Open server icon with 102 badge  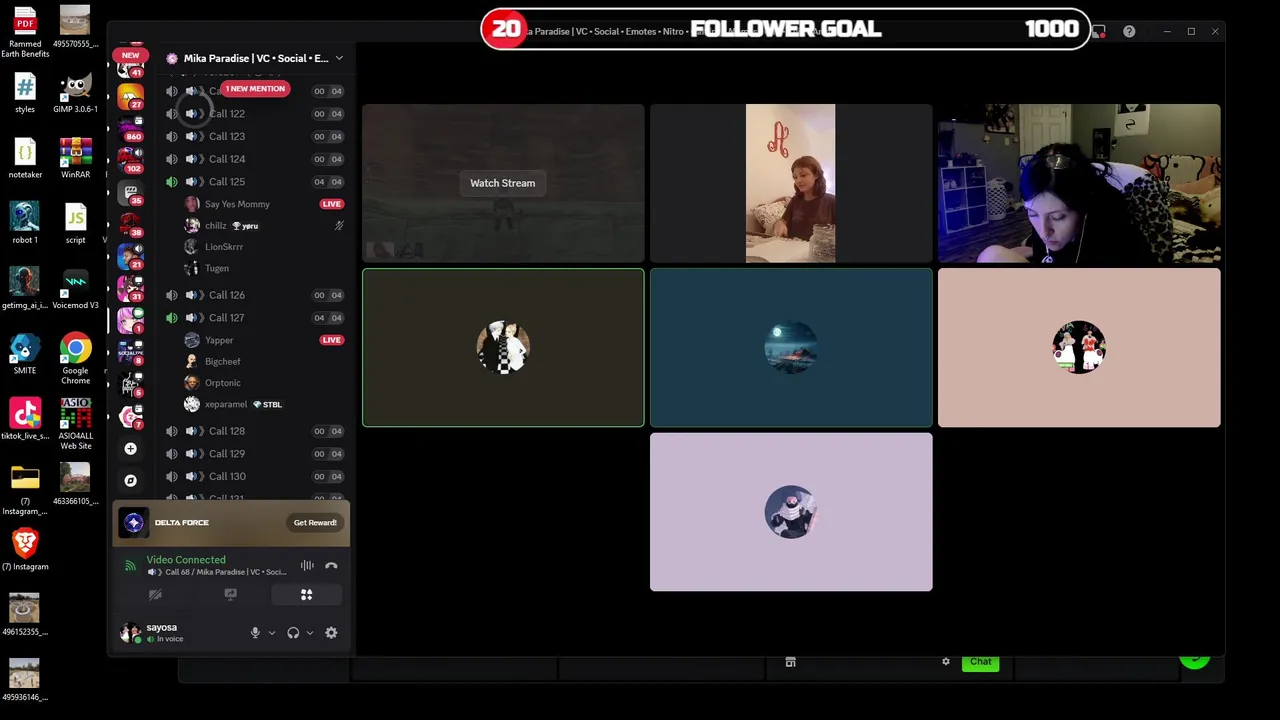pyautogui.click(x=130, y=160)
